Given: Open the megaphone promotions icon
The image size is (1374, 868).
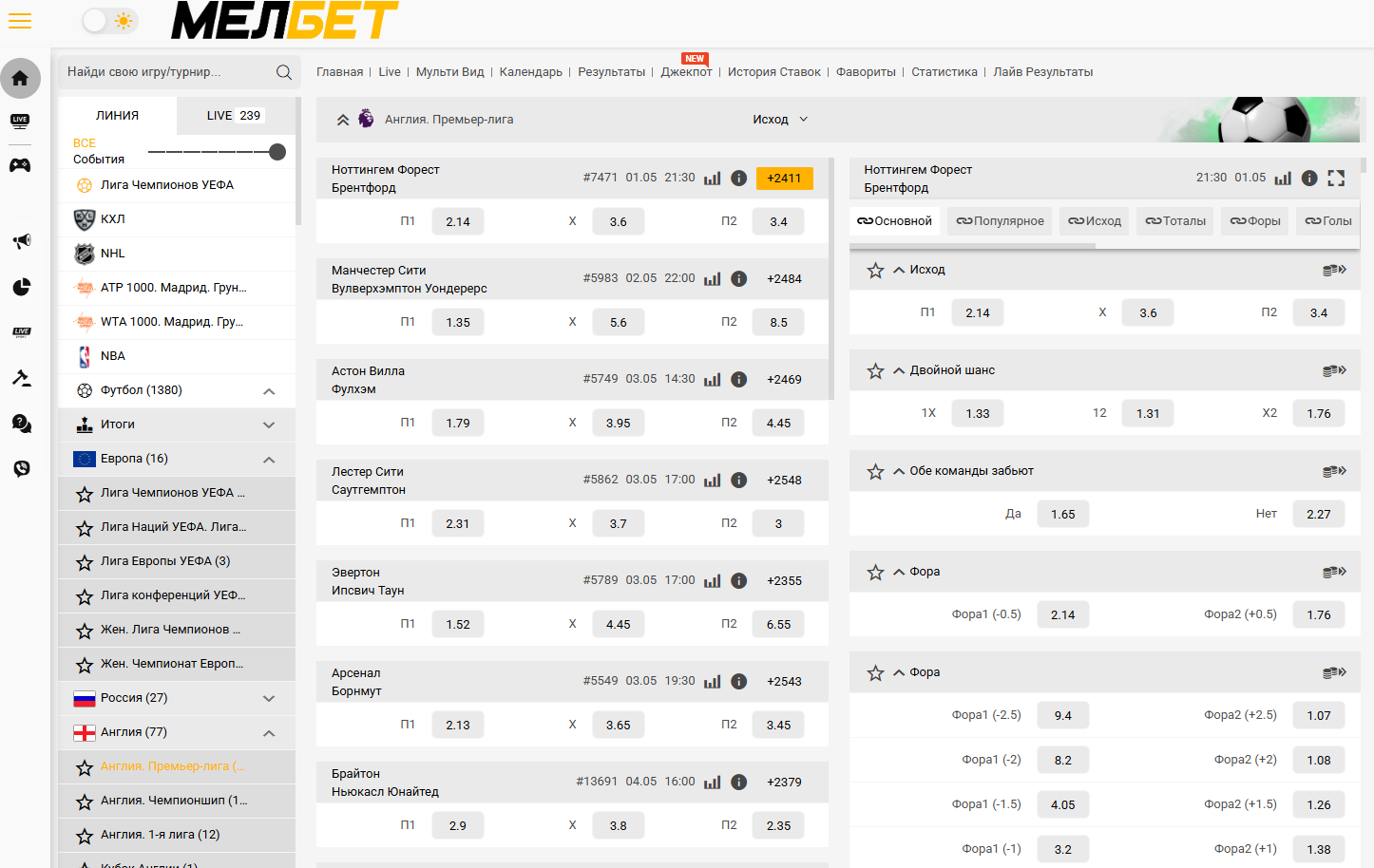Looking at the screenshot, I should [21, 241].
